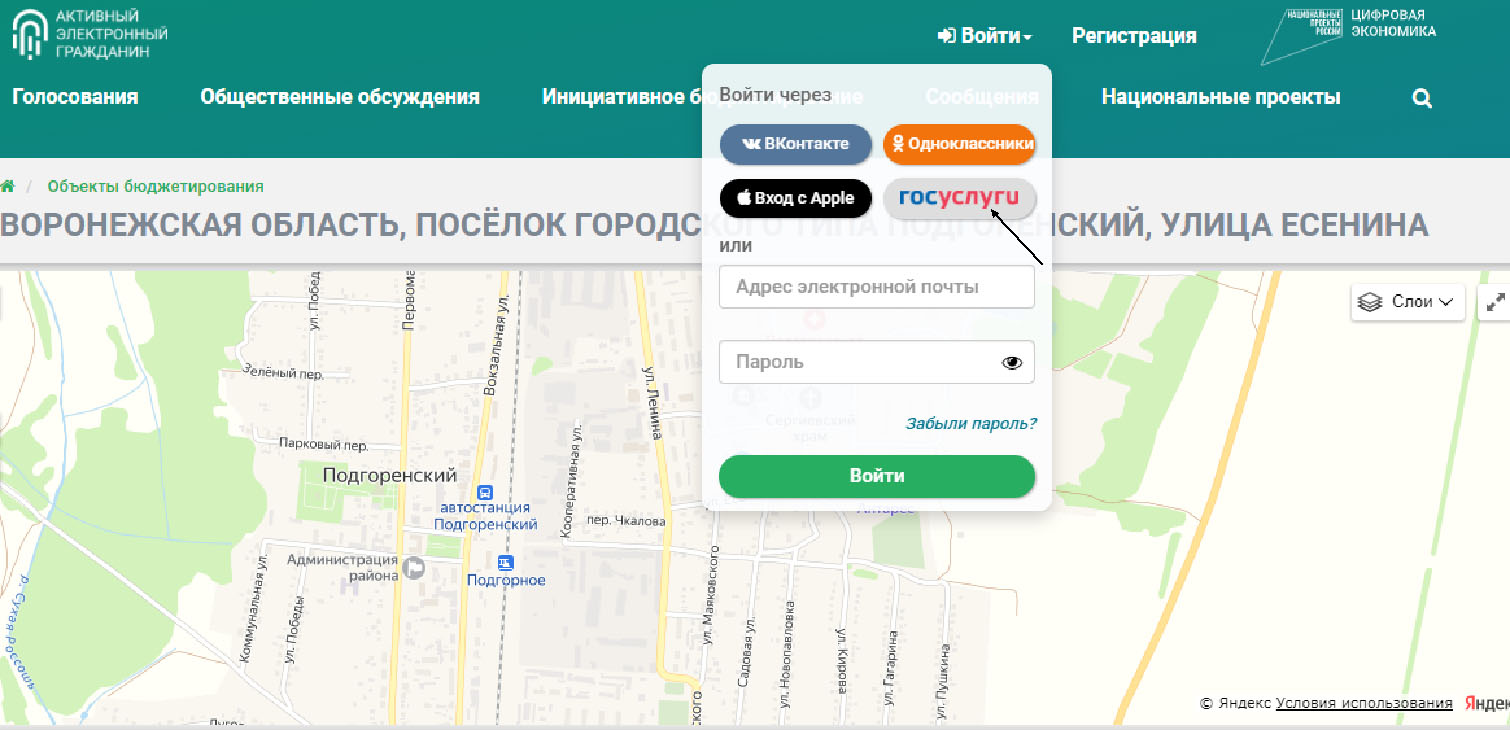
Task: Open Объекты бюджетирования breadcrumb link
Action: pos(155,186)
